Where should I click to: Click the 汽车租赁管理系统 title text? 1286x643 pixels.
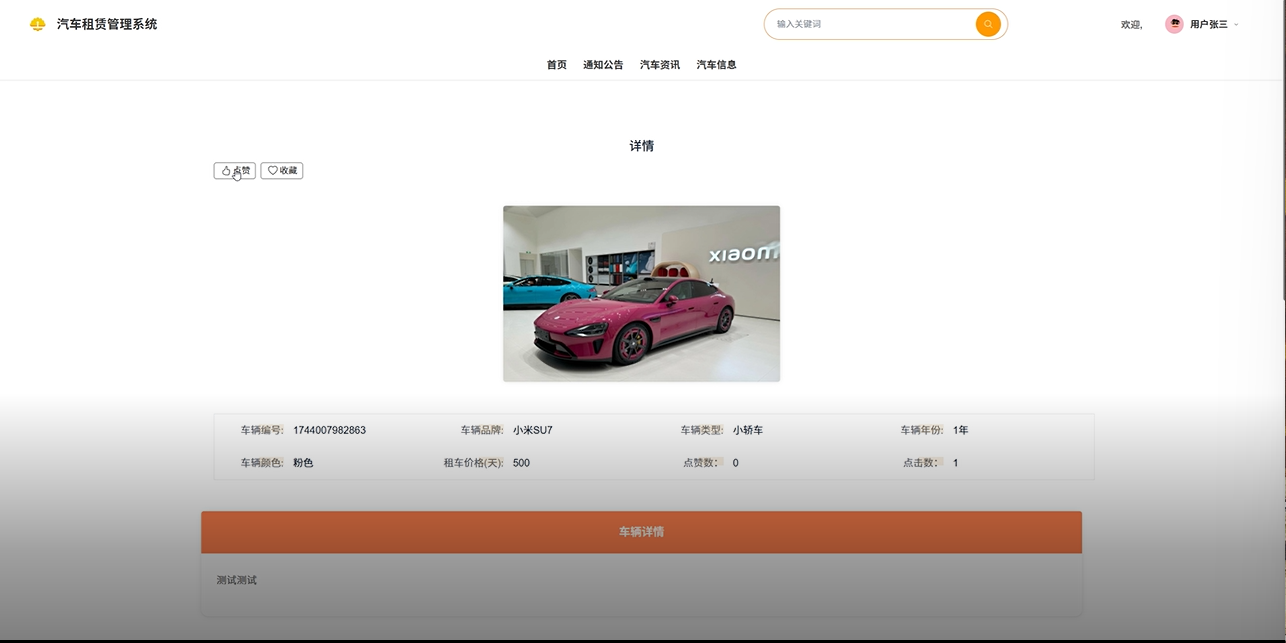point(107,24)
